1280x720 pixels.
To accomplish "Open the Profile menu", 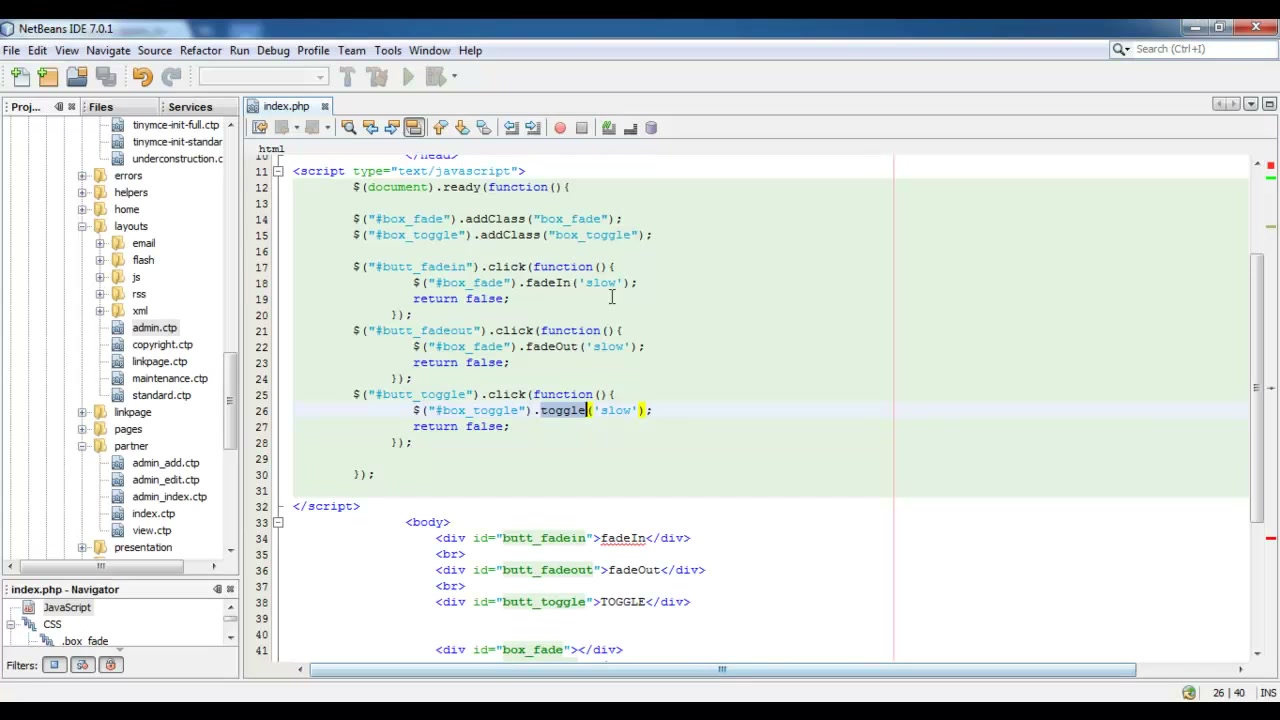I will 313,51.
